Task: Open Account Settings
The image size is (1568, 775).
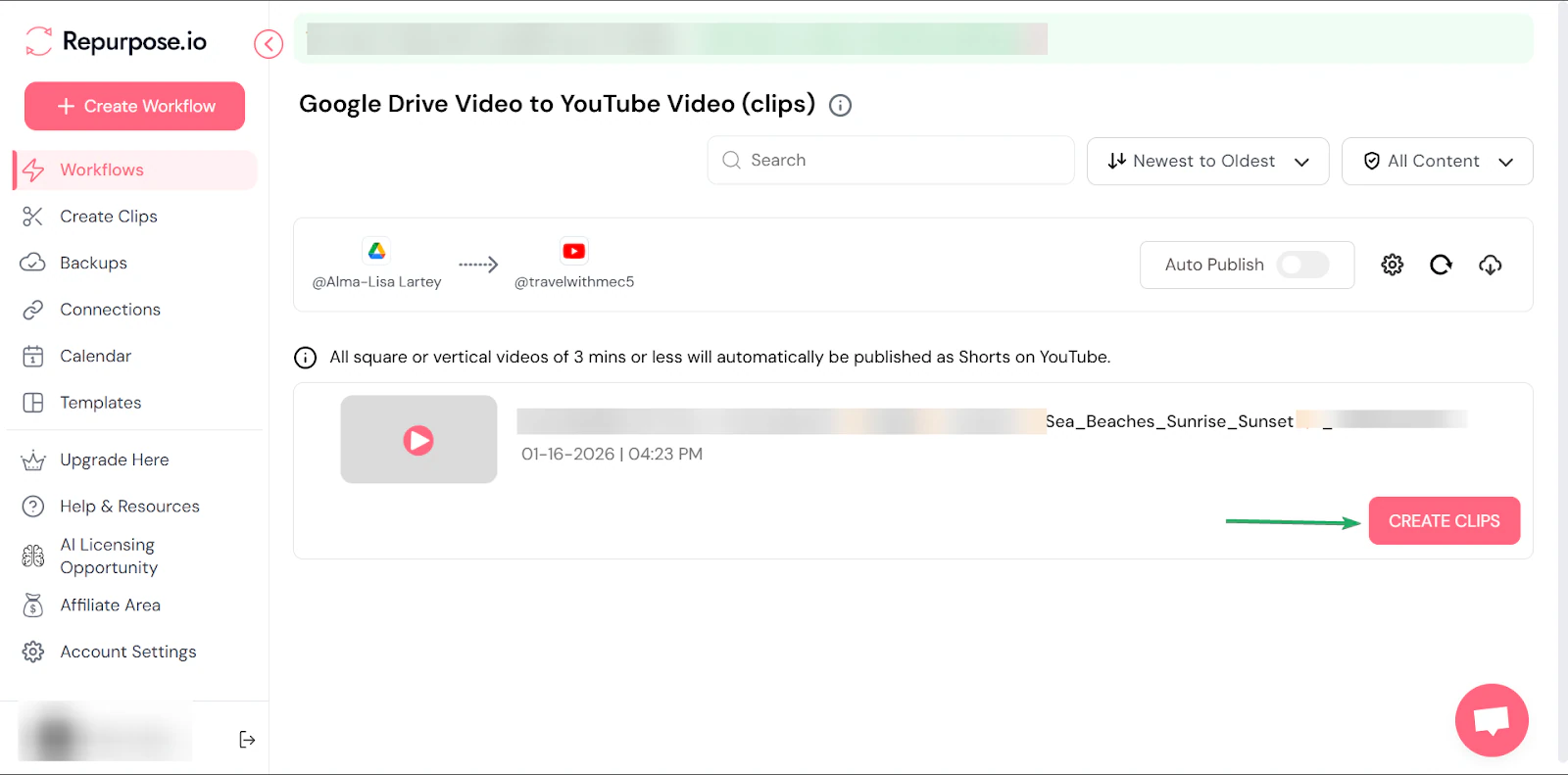Action: [x=127, y=652]
